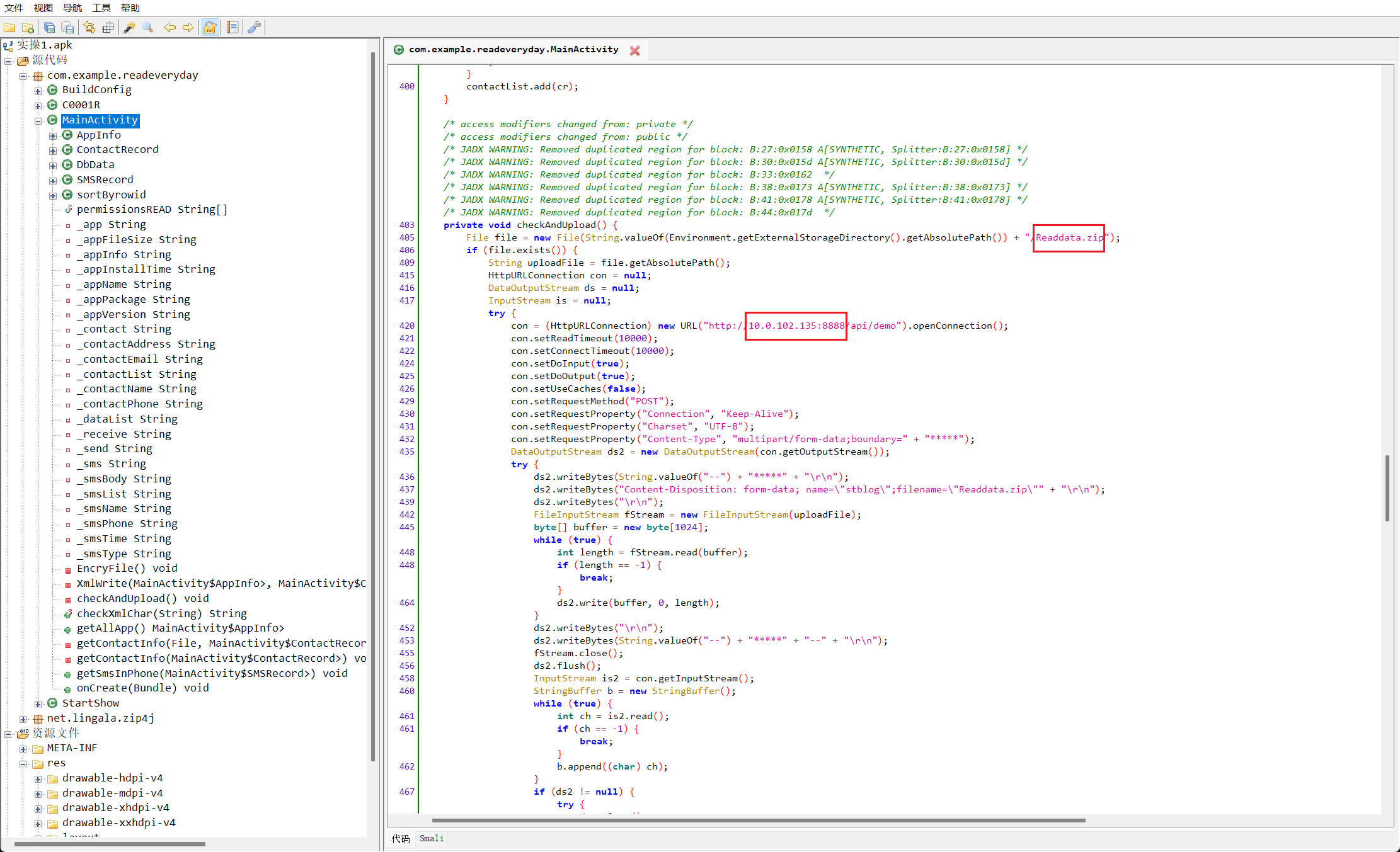
Task: Expand the sortByrowid inner class
Action: [x=53, y=195]
